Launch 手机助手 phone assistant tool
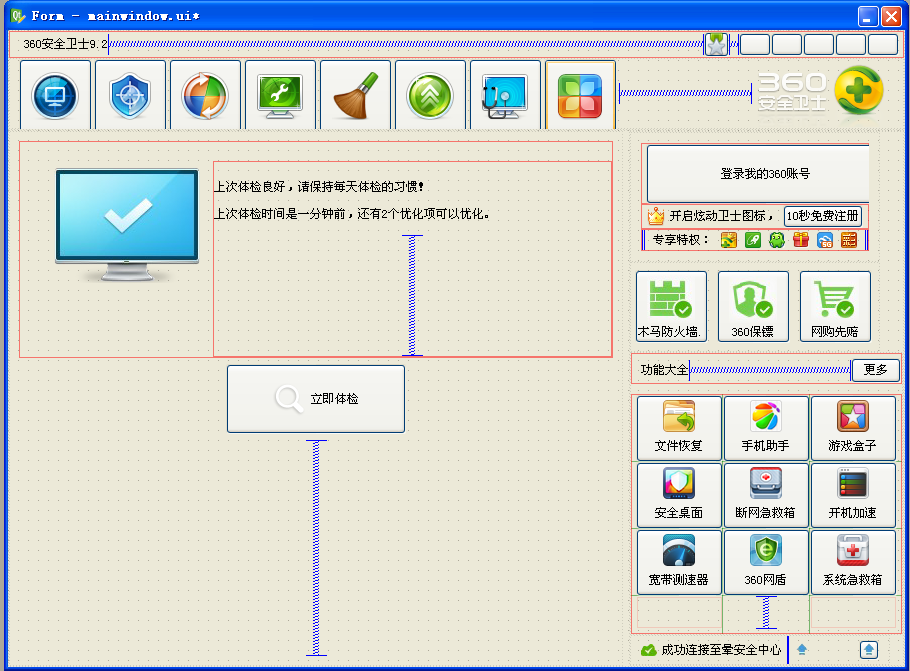The height and width of the screenshot is (671, 910). [766, 428]
